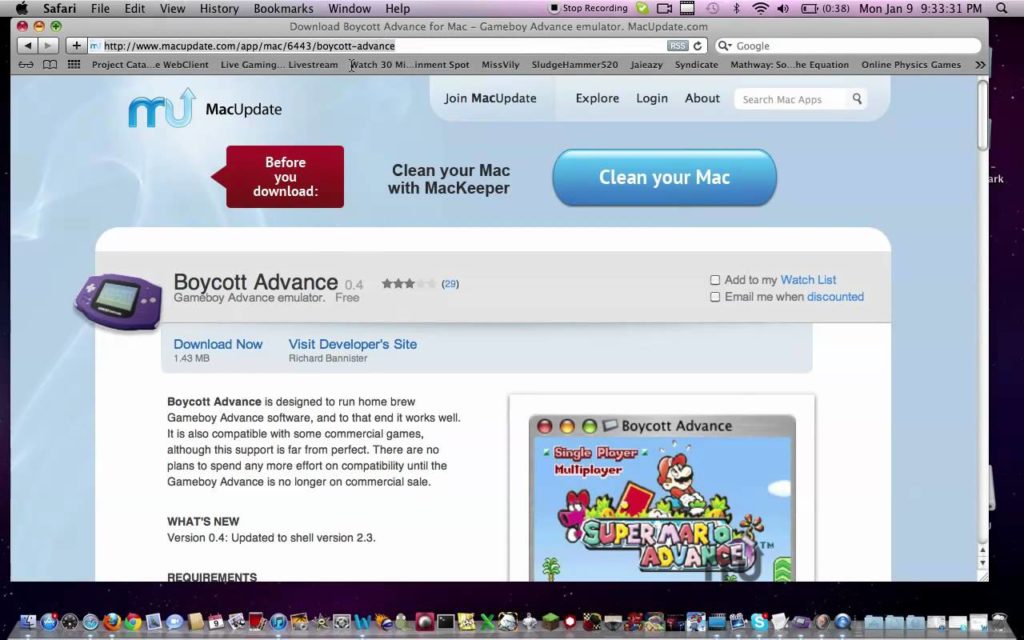The height and width of the screenshot is (640, 1024).
Task: Open the History menu in menu bar
Action: click(x=219, y=8)
